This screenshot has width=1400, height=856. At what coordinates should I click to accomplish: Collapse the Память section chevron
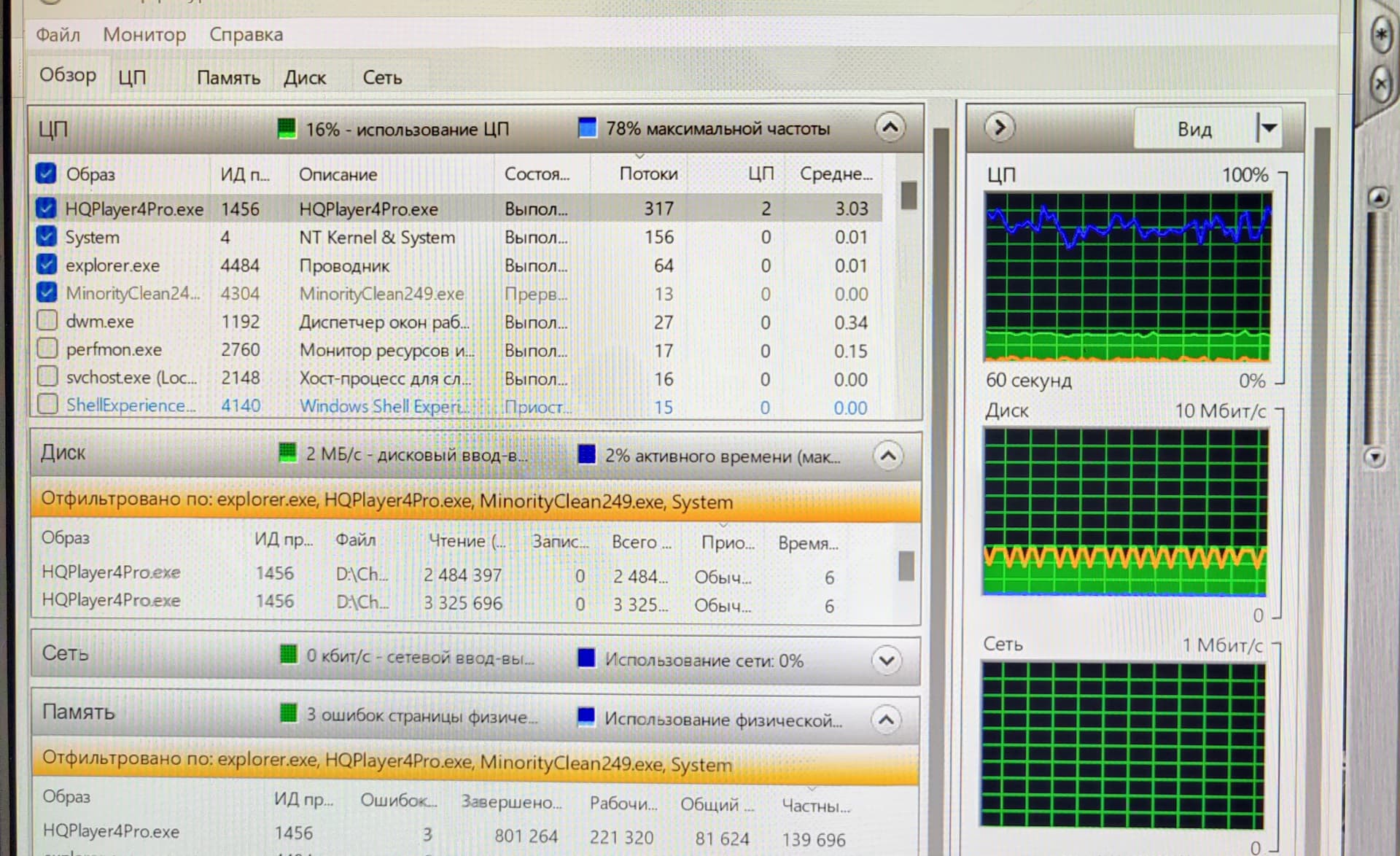tap(886, 720)
